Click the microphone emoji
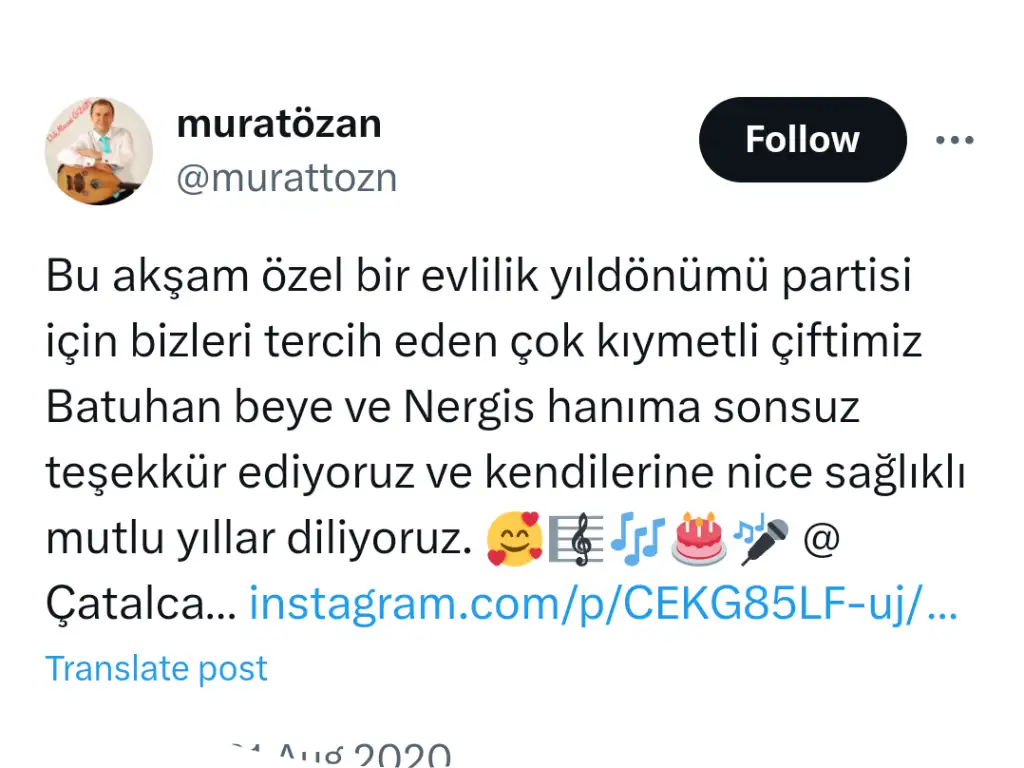Screen dimensions: 1024x768 (x=760, y=540)
